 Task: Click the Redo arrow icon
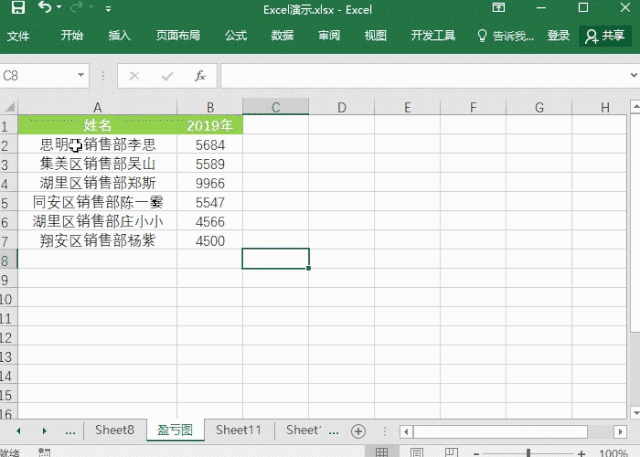(76, 7)
